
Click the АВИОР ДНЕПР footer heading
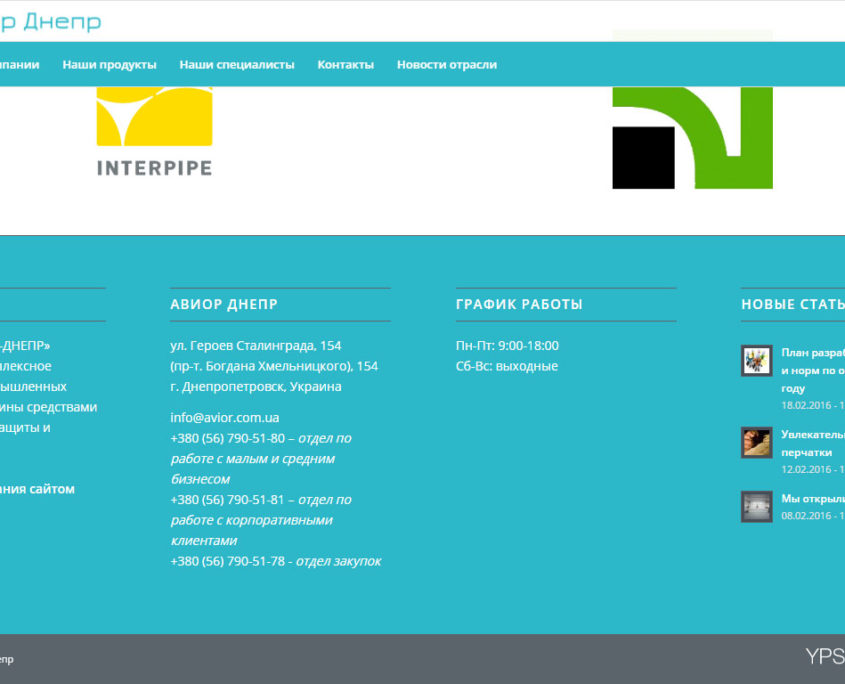(x=224, y=305)
